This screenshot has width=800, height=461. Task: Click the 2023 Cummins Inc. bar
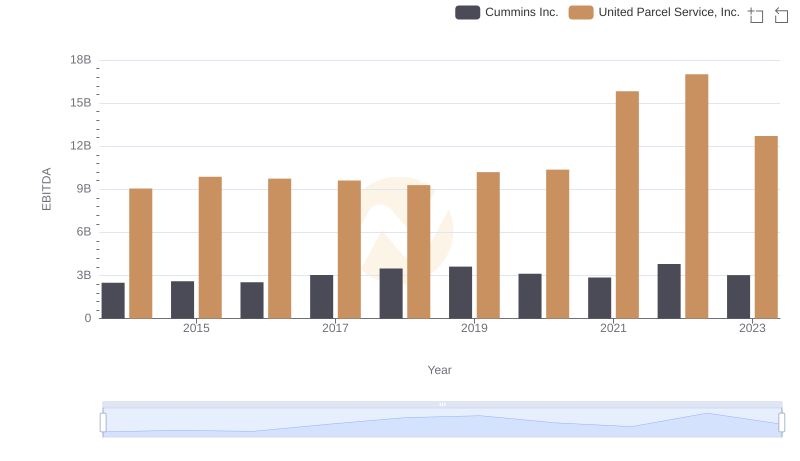(x=738, y=297)
